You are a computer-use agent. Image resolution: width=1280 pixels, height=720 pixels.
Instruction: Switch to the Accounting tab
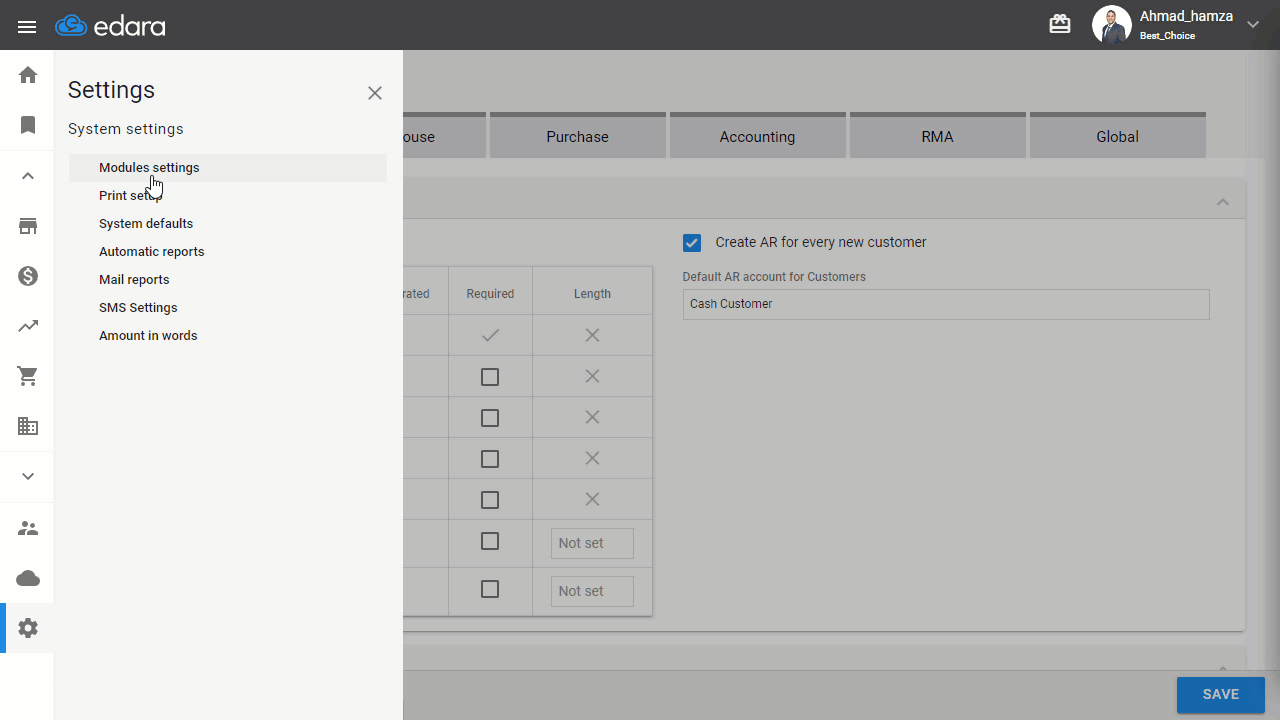[758, 136]
